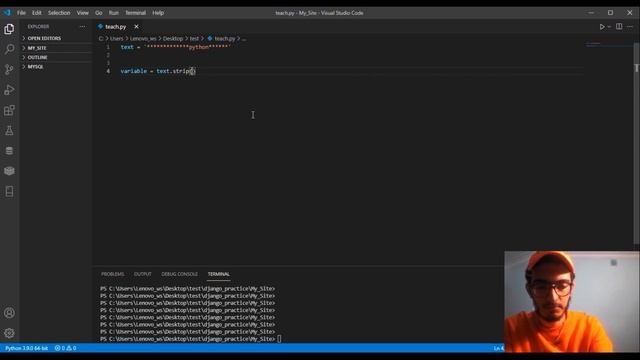Image resolution: width=640 pixels, height=360 pixels.
Task: Click the Users breadcrumb segment
Action: tap(116, 38)
